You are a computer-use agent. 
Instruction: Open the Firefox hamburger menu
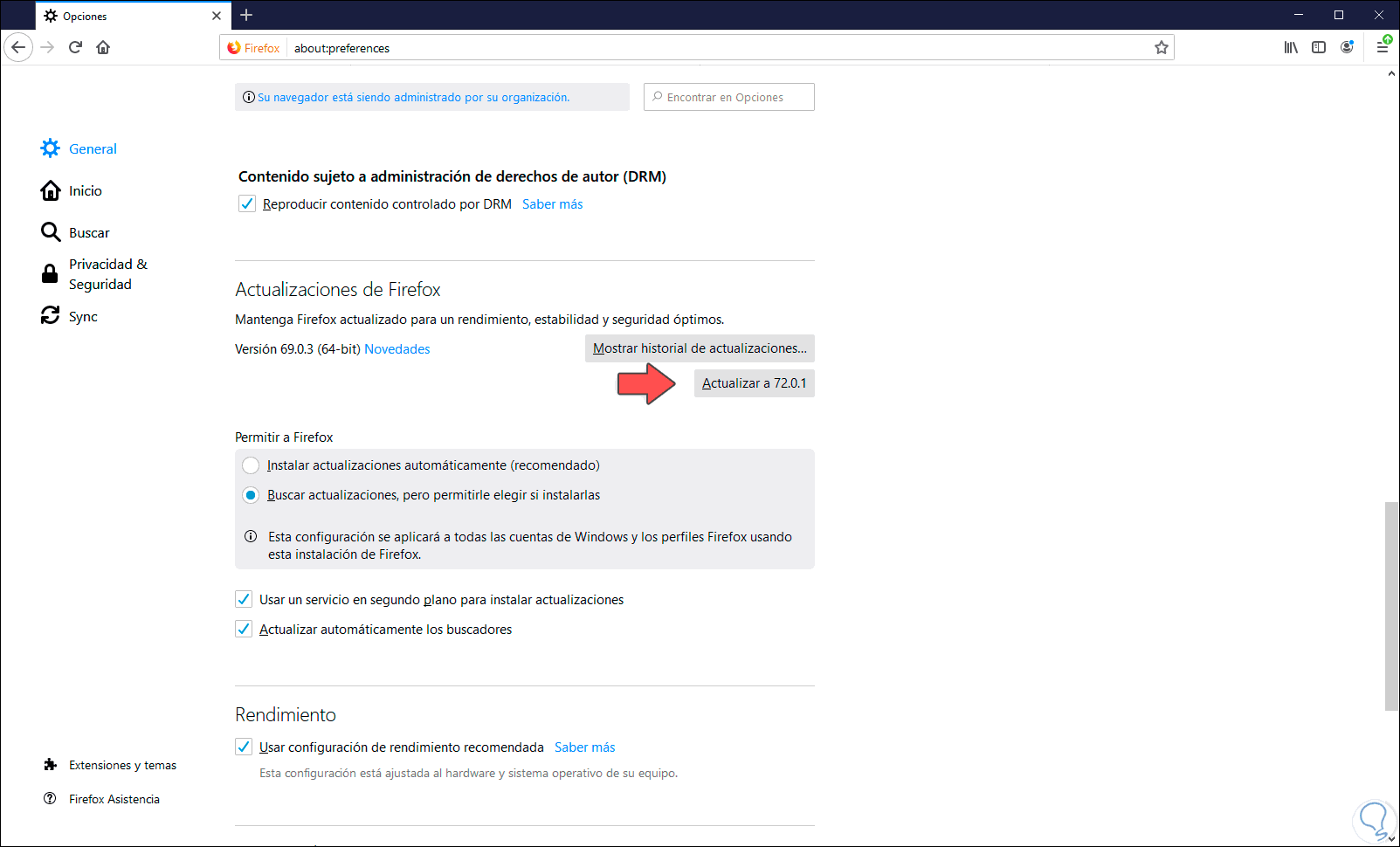click(1382, 47)
